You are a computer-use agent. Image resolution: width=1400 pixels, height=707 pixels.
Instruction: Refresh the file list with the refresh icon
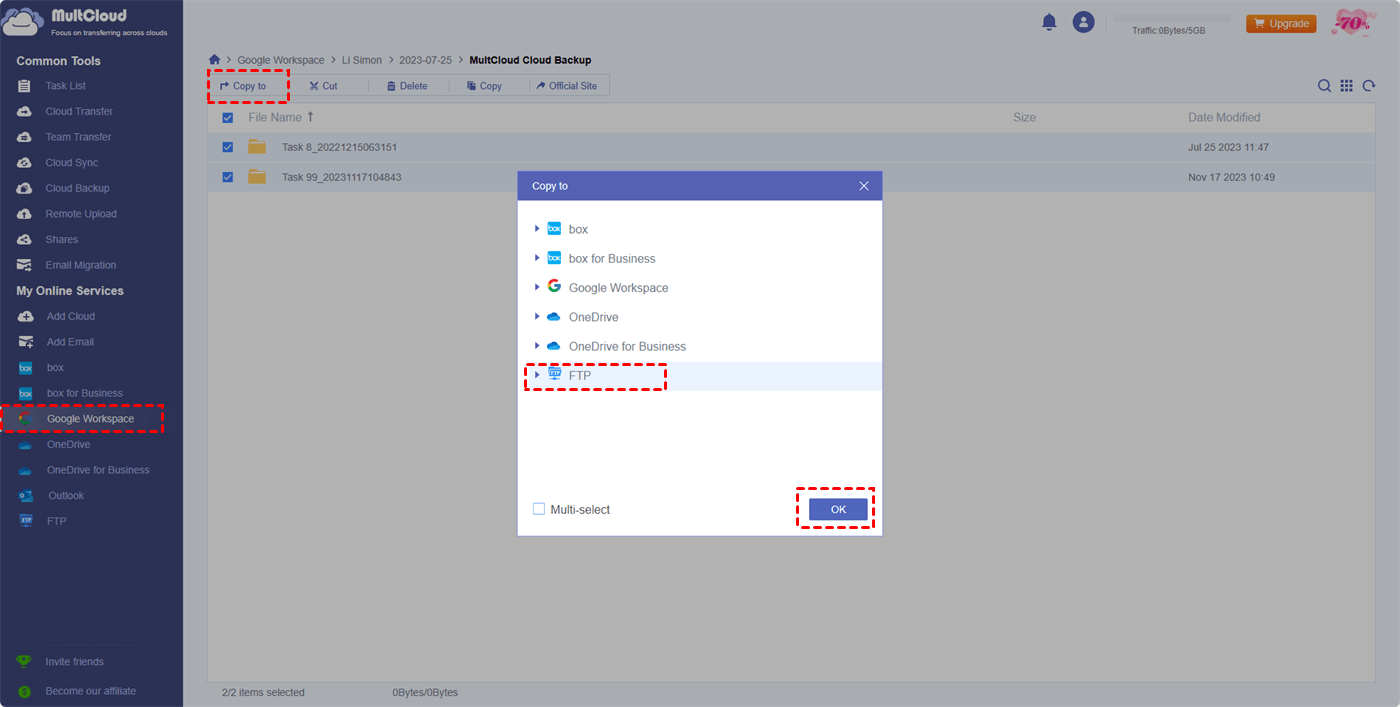coord(1368,85)
